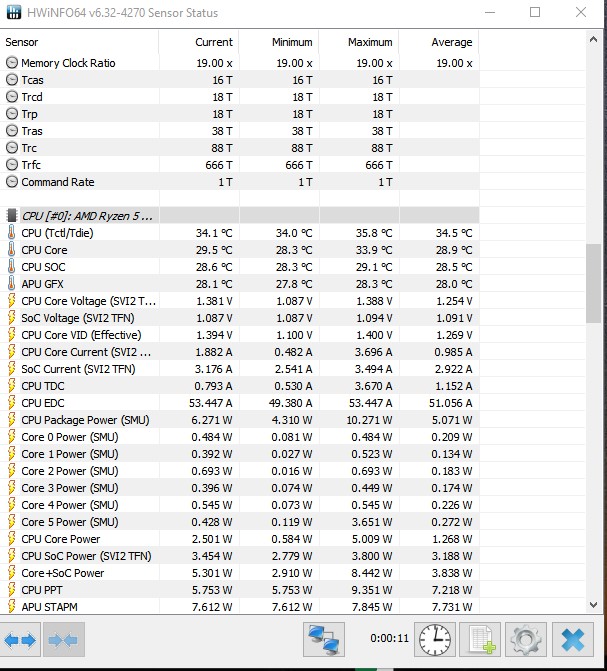Maximize the HWiNFO64 window
The width and height of the screenshot is (607, 671).
point(535,12)
